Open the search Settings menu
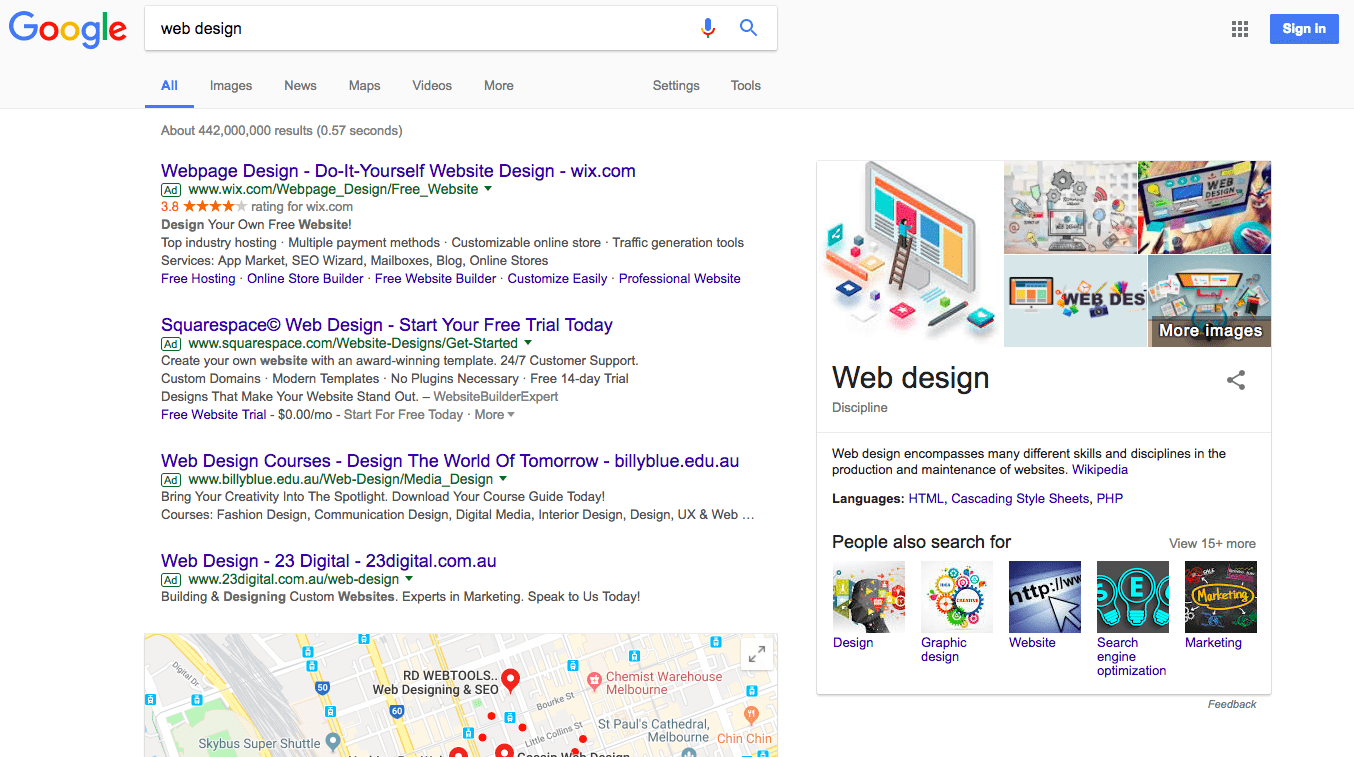 click(676, 86)
